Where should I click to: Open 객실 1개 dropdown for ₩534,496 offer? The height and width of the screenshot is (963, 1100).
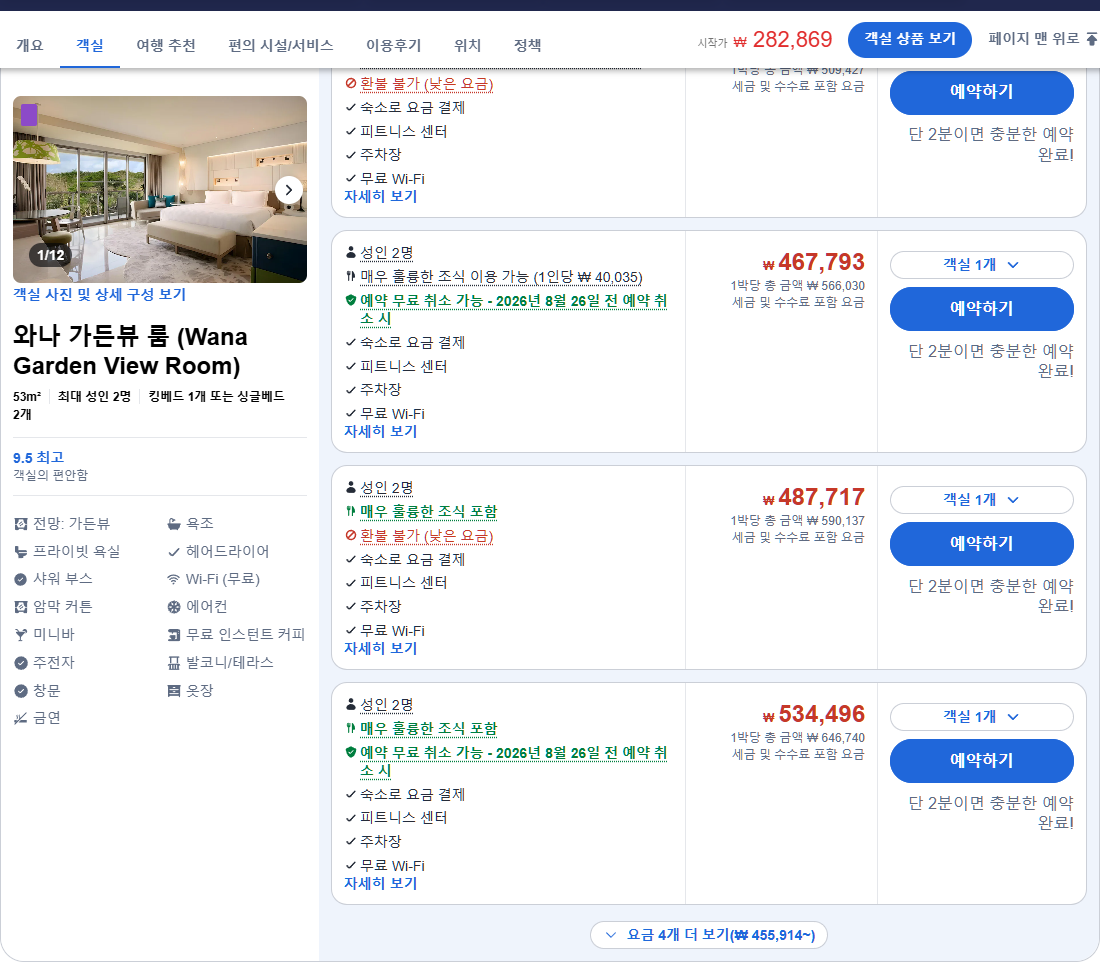[x=981, y=716]
